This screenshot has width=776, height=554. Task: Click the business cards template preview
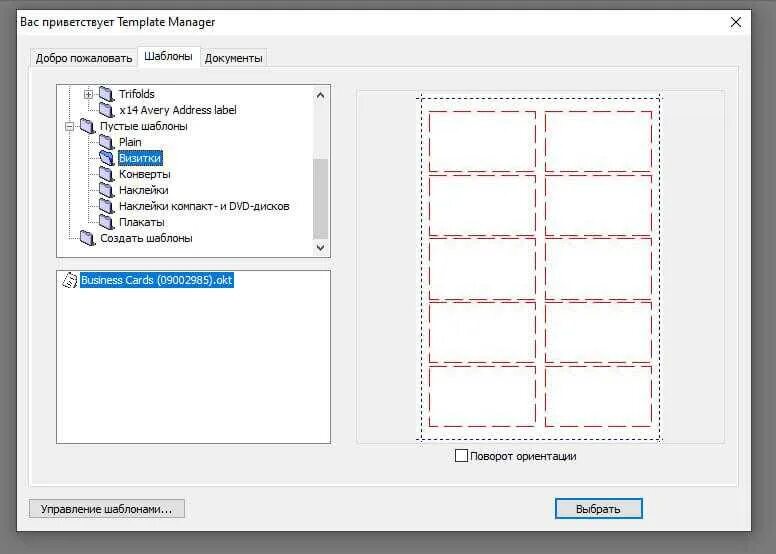540,268
